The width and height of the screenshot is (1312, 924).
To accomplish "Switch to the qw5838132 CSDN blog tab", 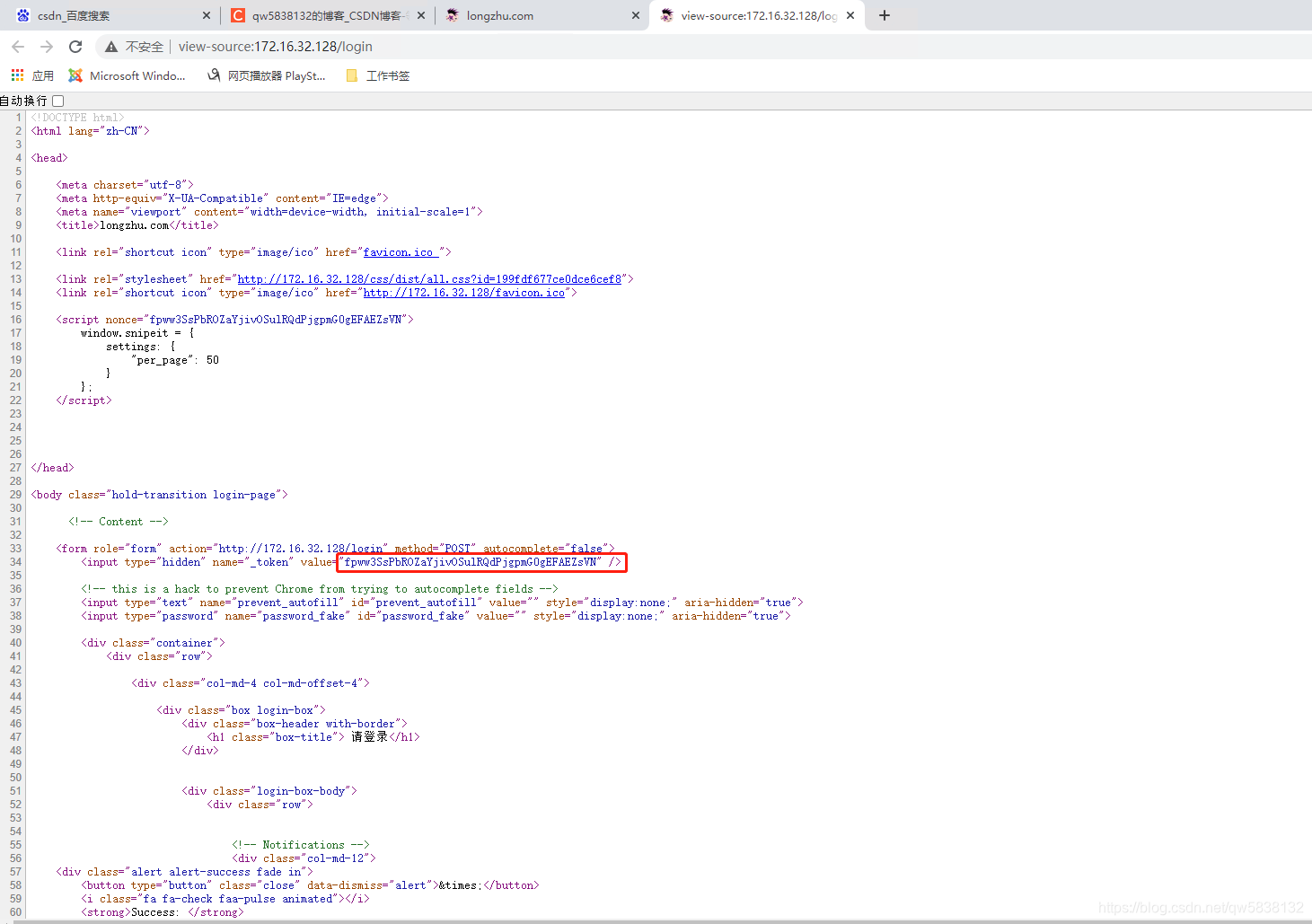I will click(327, 15).
